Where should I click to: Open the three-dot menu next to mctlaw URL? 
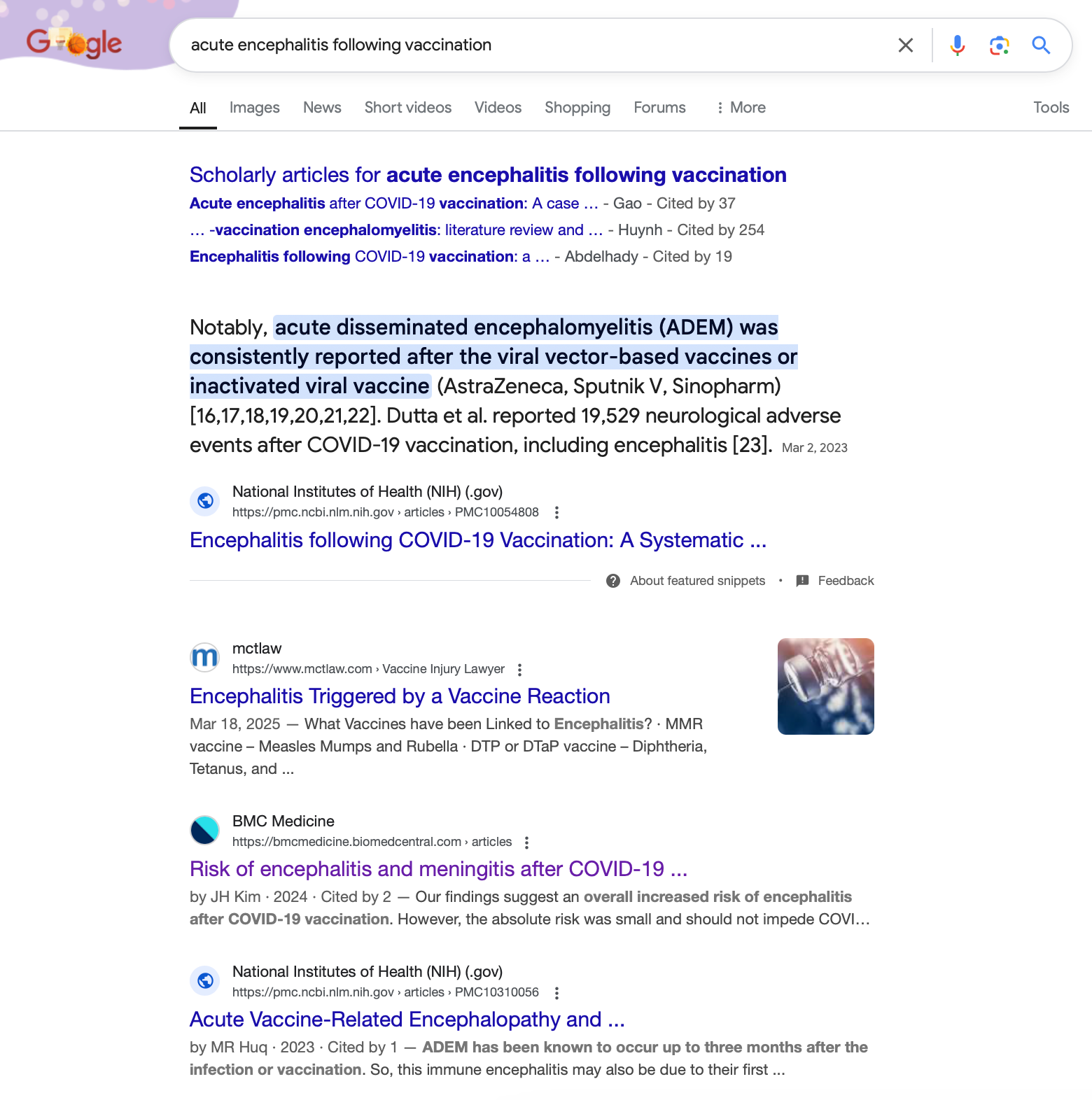519,670
